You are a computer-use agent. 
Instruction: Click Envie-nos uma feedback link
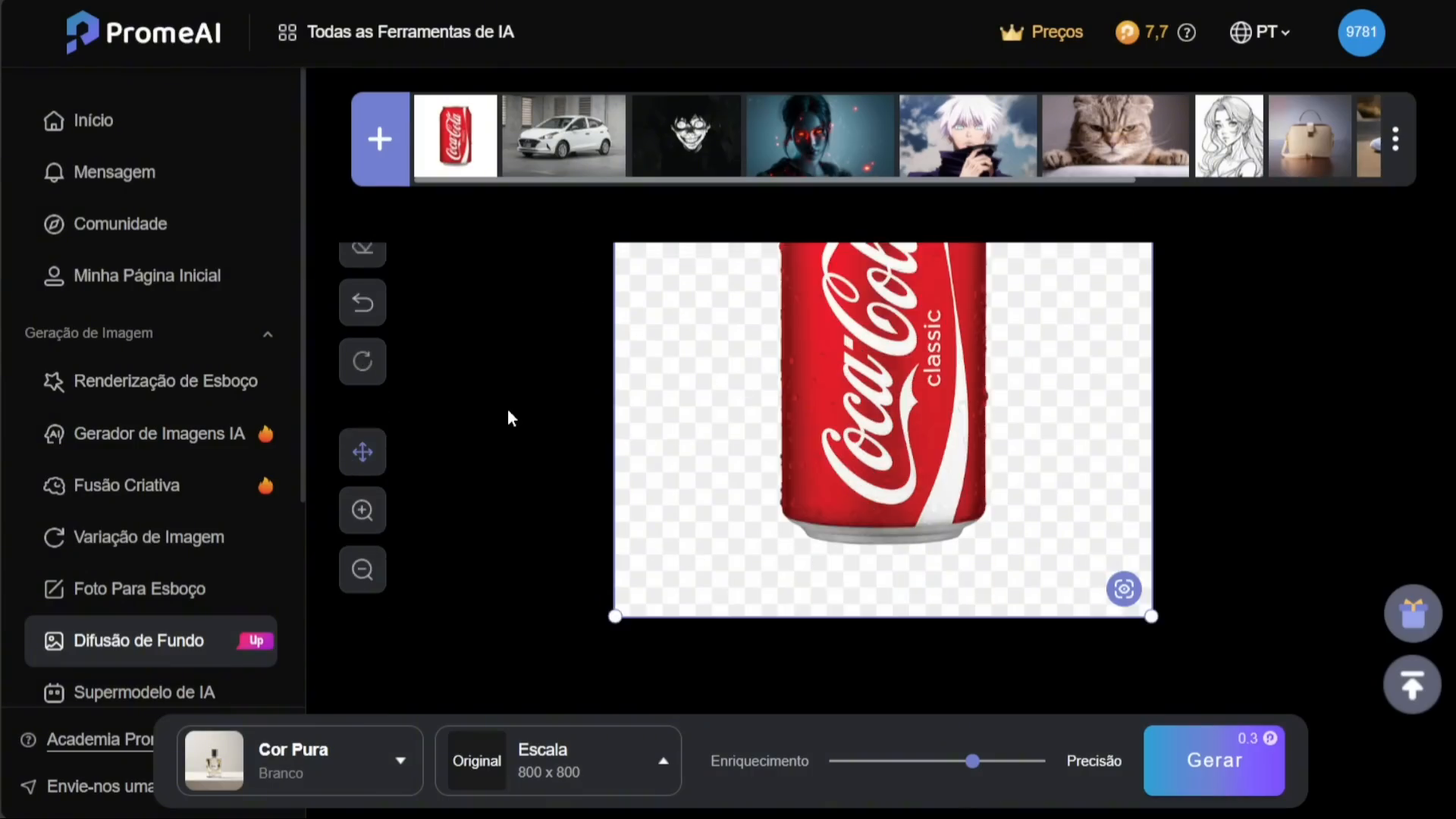click(x=87, y=786)
